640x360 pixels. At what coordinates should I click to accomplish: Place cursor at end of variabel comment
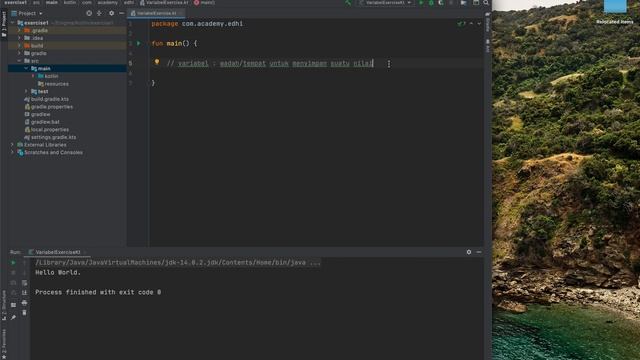[373, 63]
